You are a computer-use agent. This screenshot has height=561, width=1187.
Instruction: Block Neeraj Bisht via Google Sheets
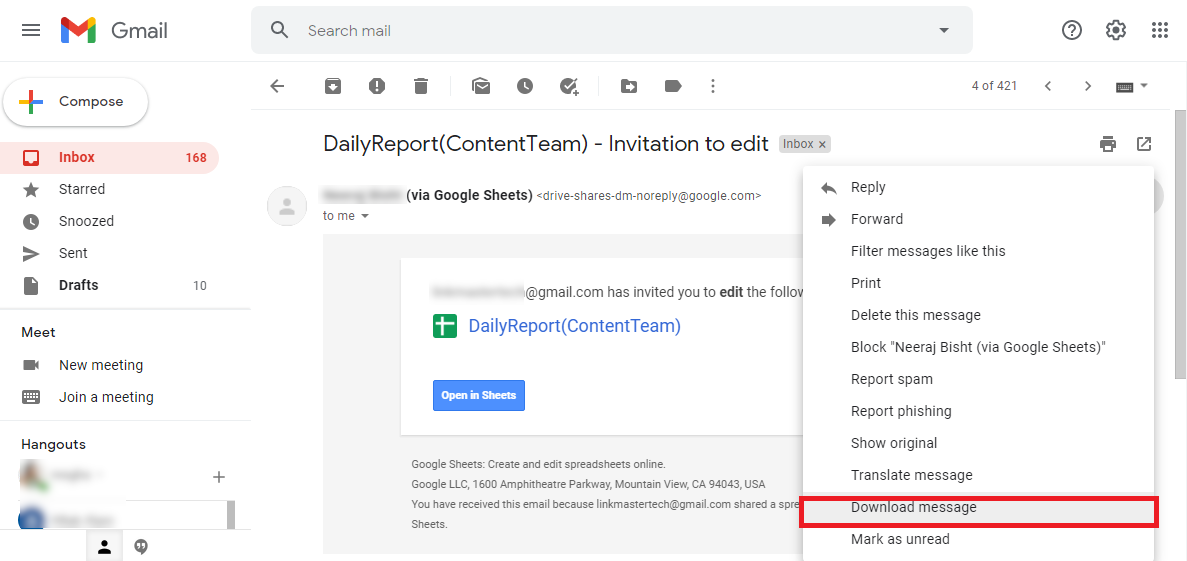click(x=978, y=347)
